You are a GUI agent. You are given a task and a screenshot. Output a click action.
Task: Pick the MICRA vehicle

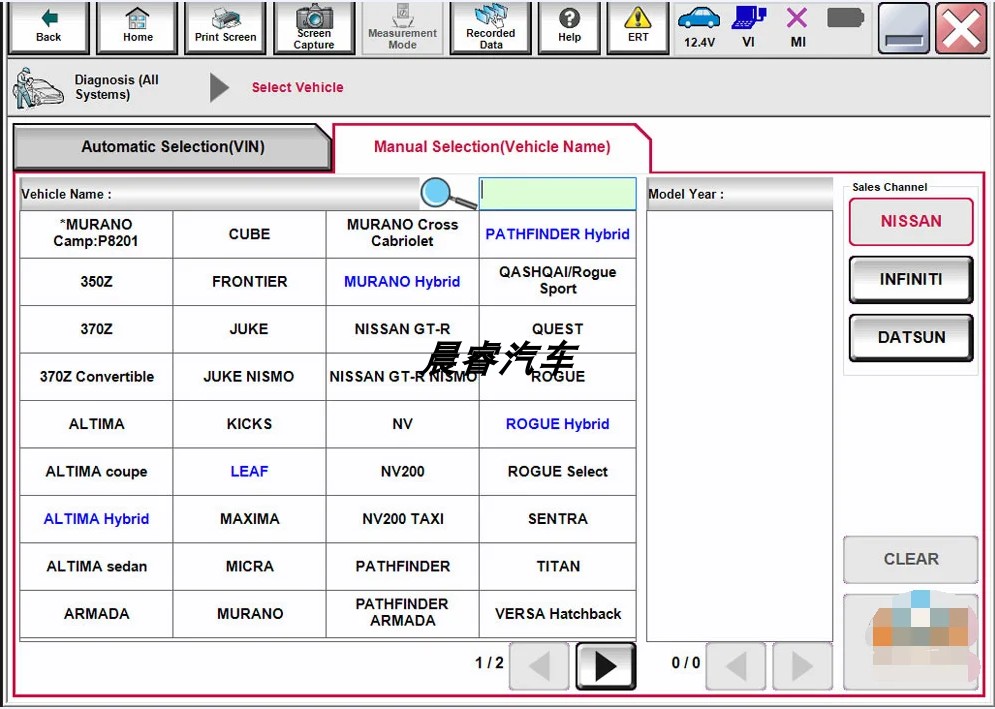[249, 567]
